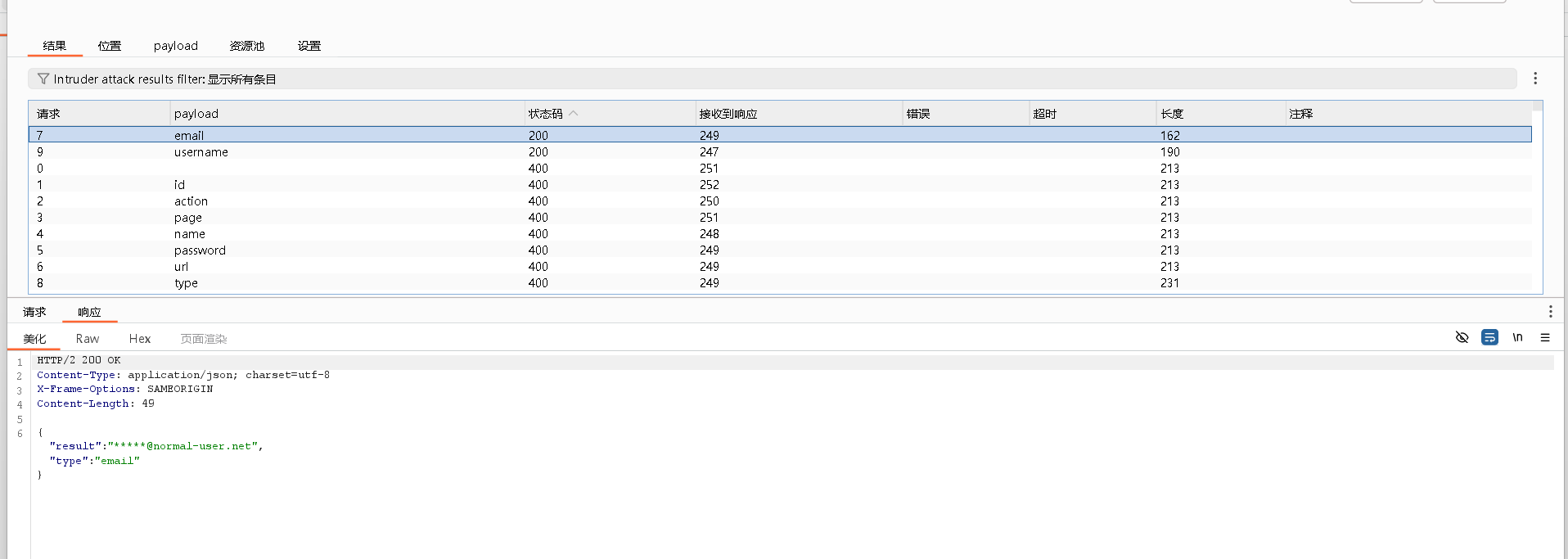Viewport: 1568px width, 559px height.
Task: Sort by the 长度 column header
Action: 1220,114
